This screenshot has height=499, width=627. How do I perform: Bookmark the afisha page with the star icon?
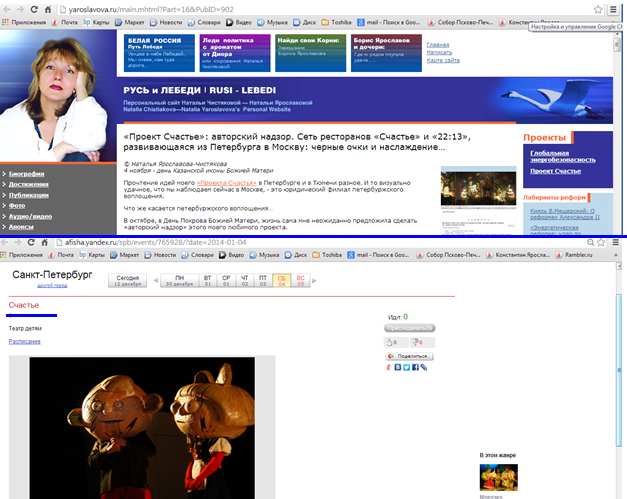click(601, 242)
